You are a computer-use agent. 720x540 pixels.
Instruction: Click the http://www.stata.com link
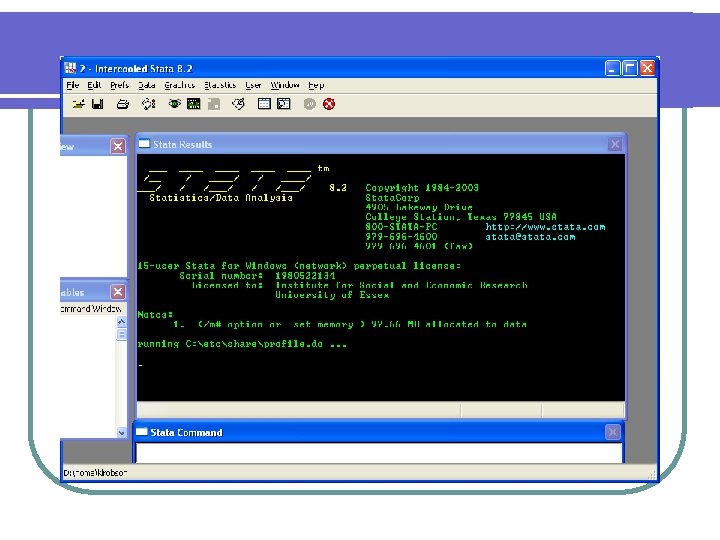click(x=546, y=227)
